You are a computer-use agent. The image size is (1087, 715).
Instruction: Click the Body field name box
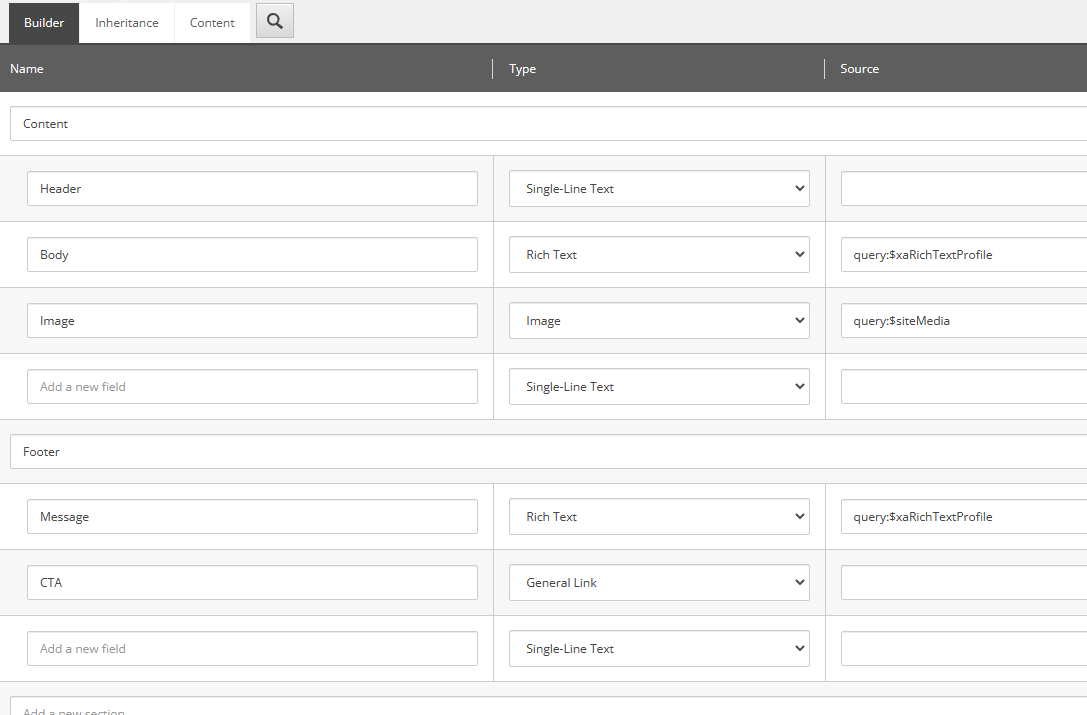pyautogui.click(x=252, y=254)
